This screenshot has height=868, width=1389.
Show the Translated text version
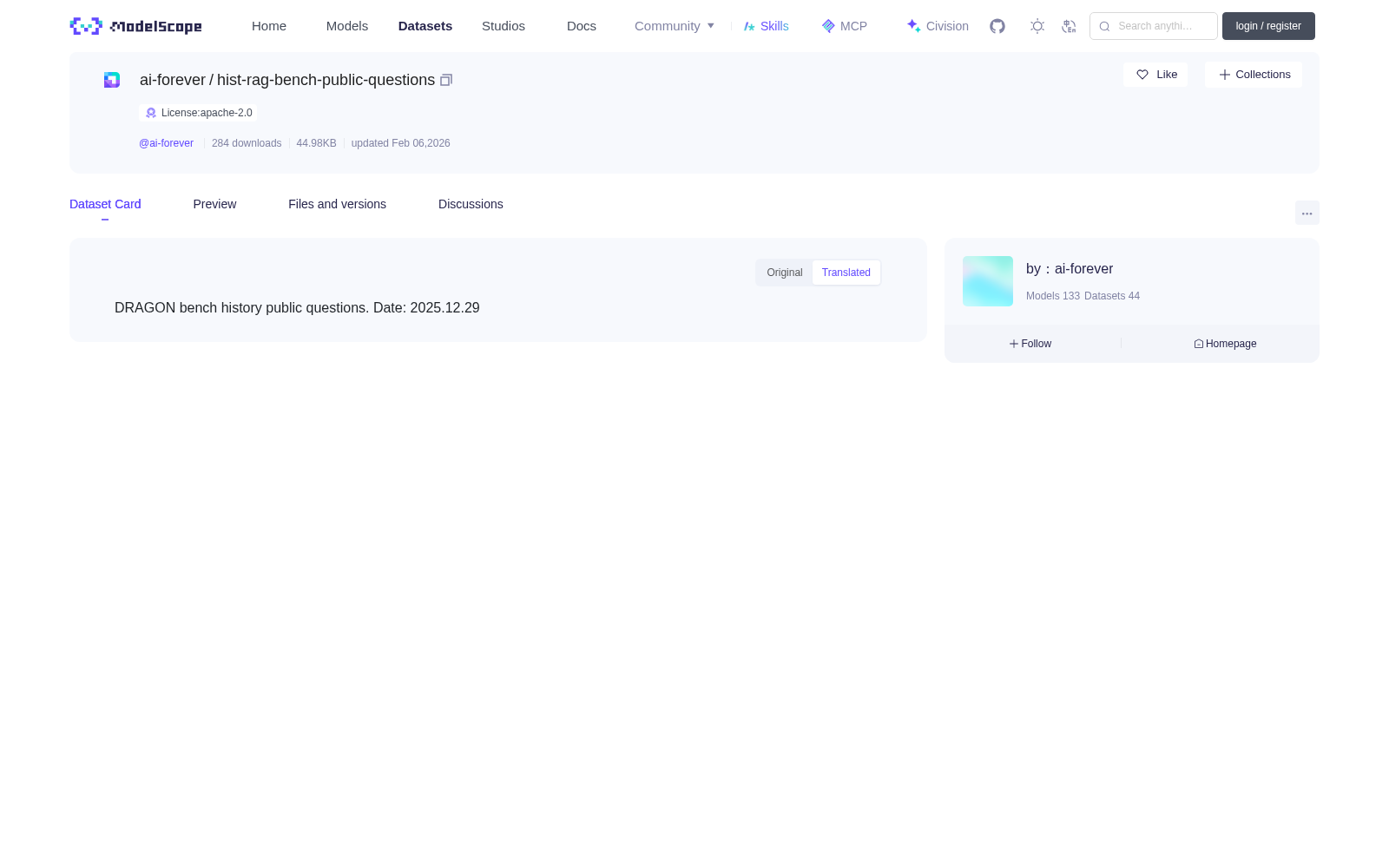coord(846,273)
